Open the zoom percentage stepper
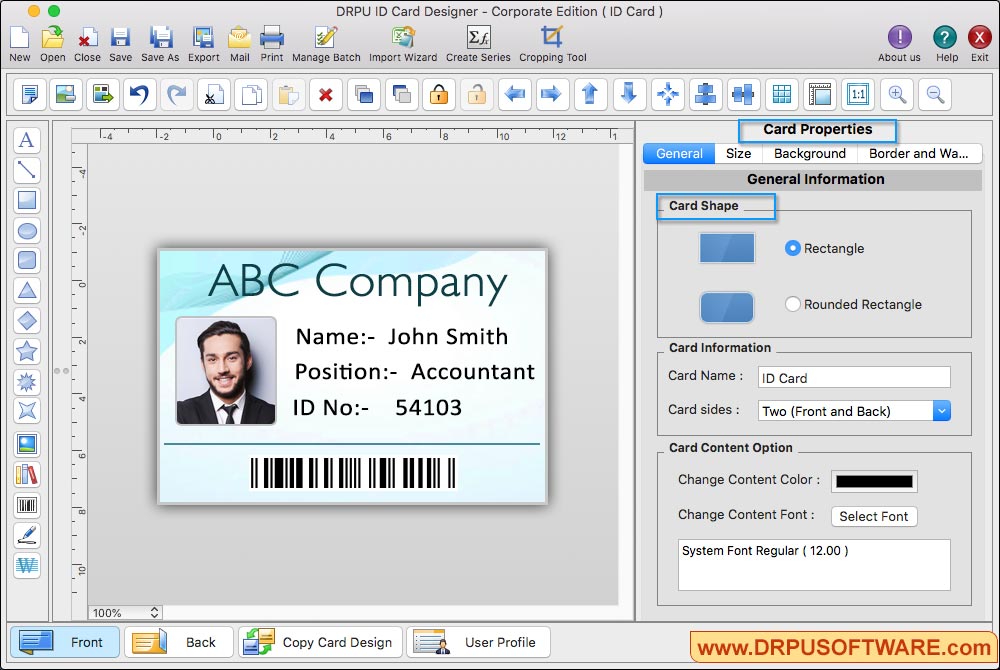The width and height of the screenshot is (1000, 670). pyautogui.click(x=154, y=612)
